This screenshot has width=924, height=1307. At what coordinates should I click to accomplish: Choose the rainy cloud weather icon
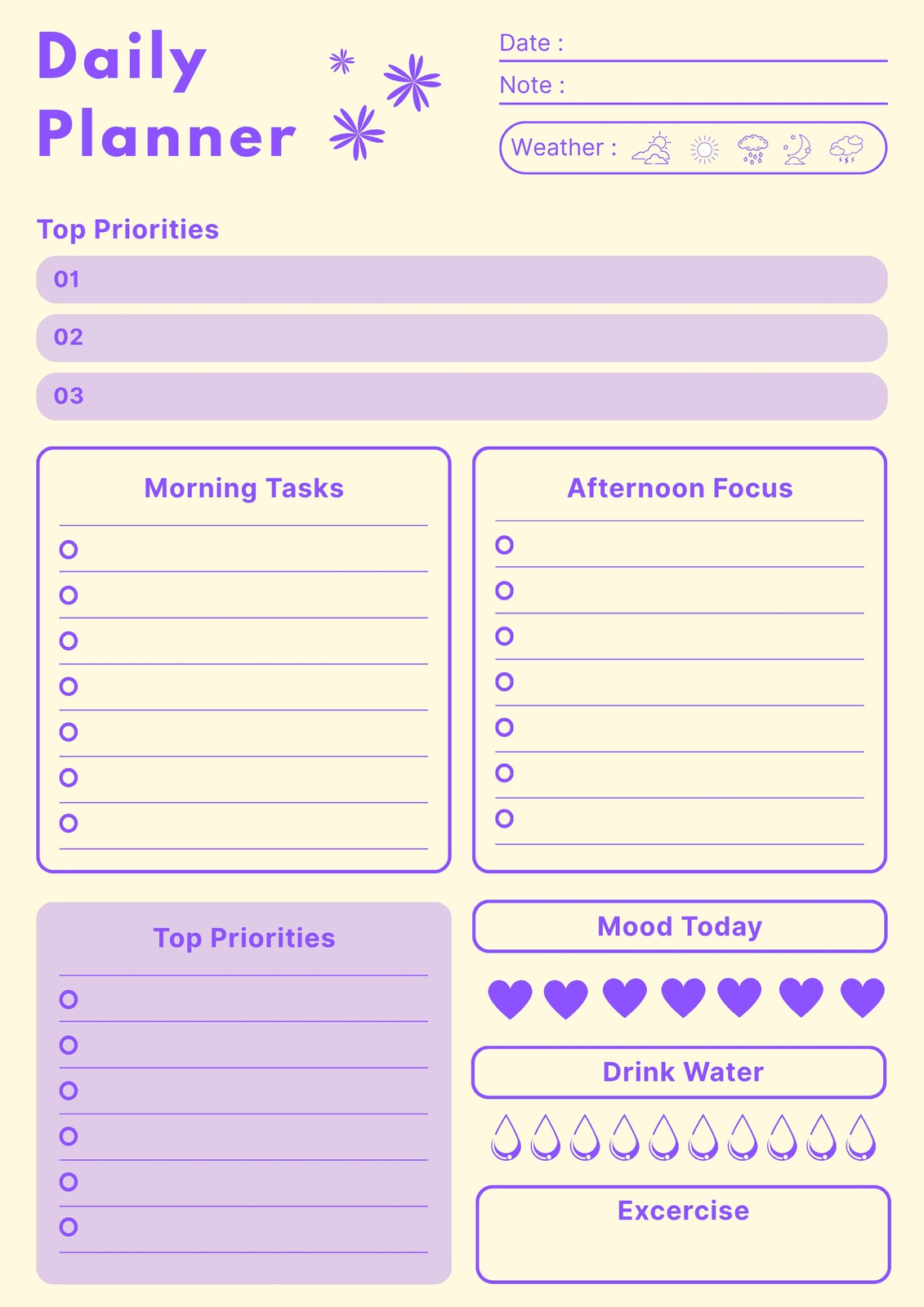(752, 149)
